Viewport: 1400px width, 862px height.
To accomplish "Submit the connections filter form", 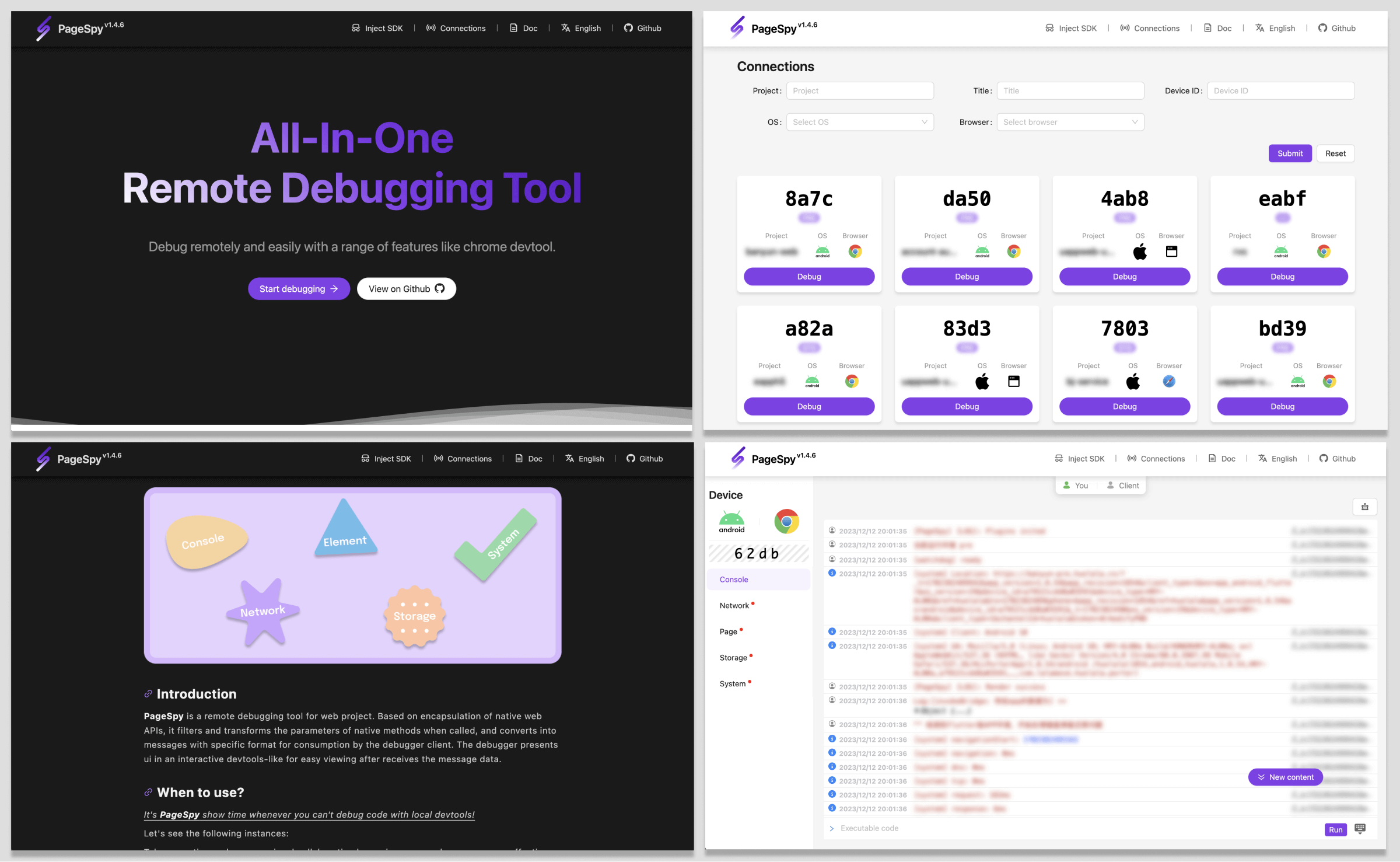I will tap(1289, 153).
